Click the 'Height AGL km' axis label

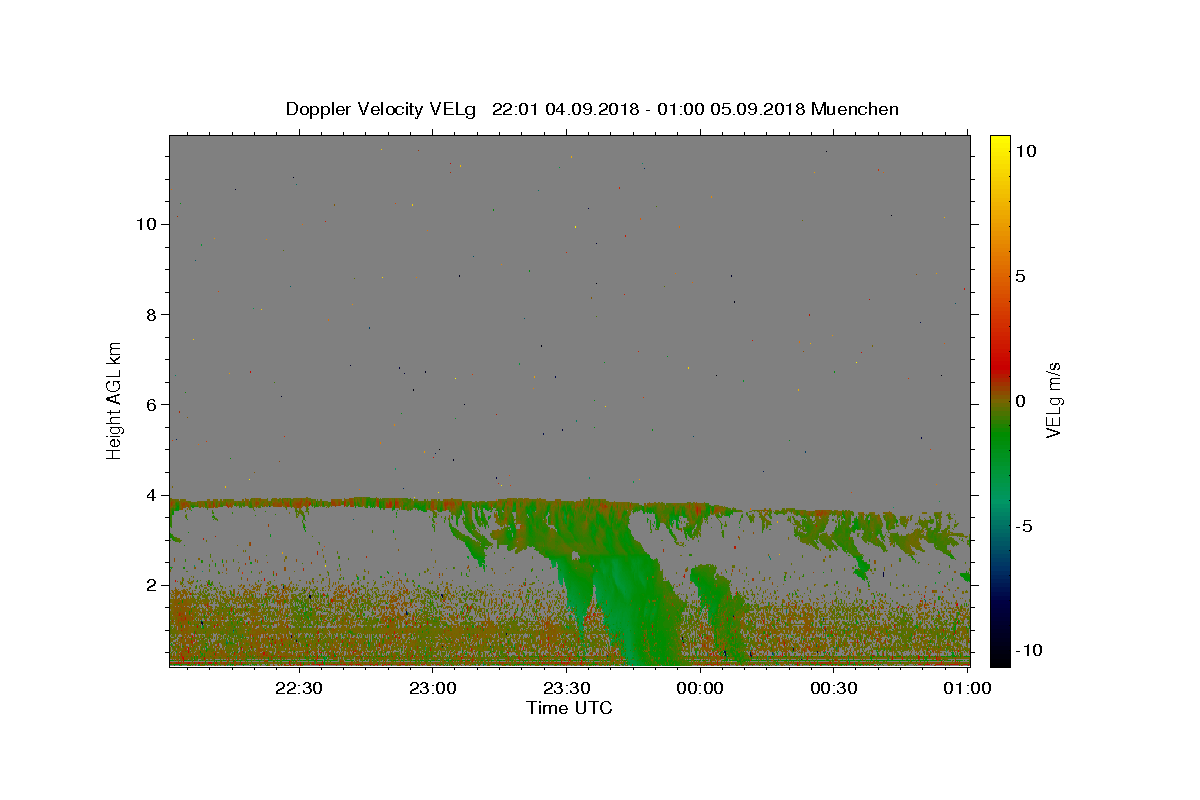coord(115,399)
